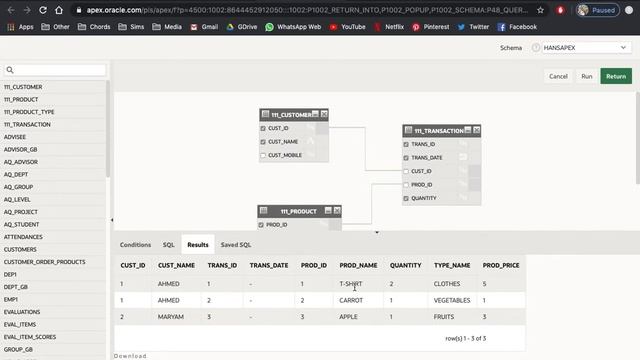Switch to the Conditions tab
The image size is (640, 360).
pos(136,244)
